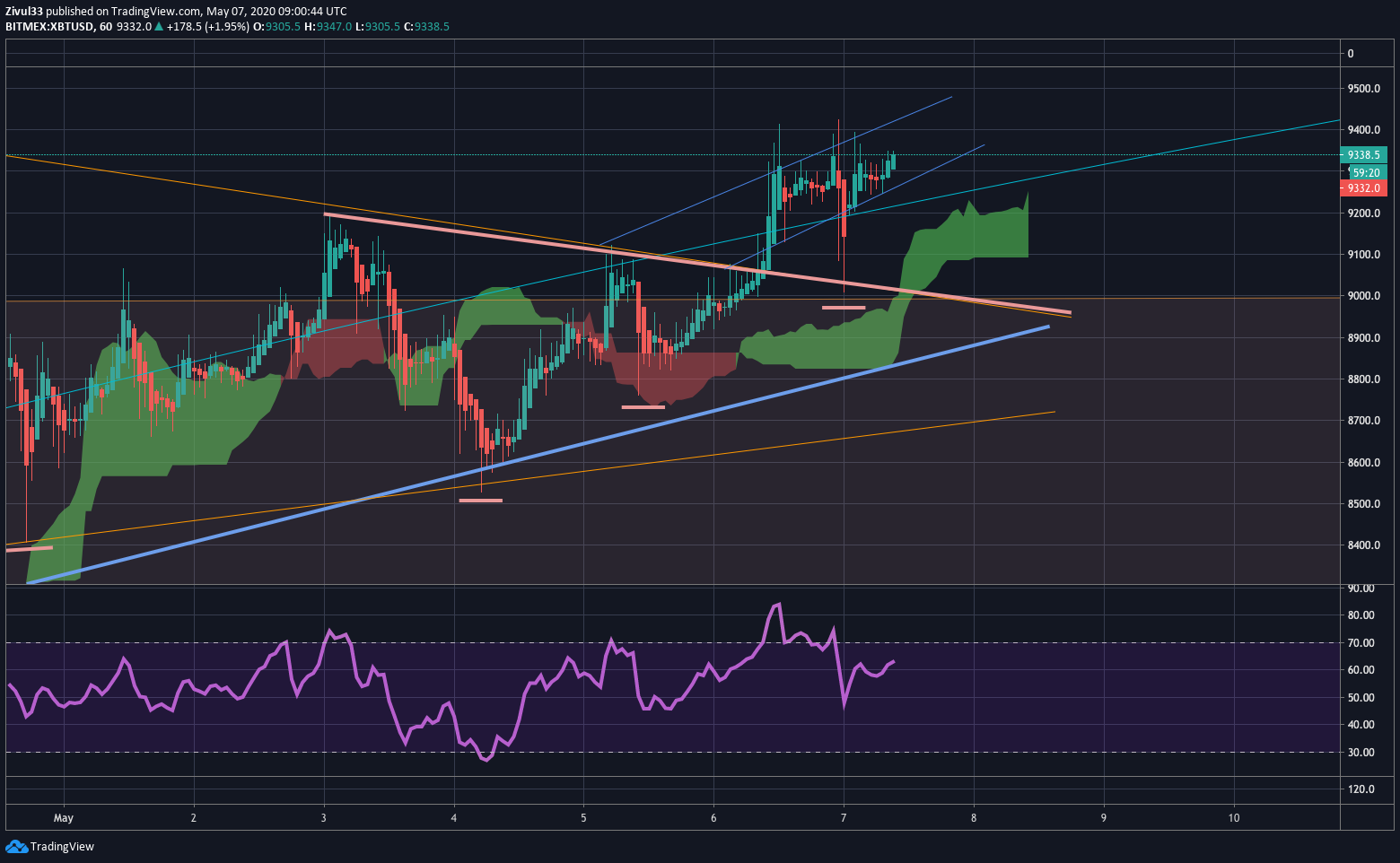Select the open value O:9305.5

pyautogui.click(x=277, y=26)
